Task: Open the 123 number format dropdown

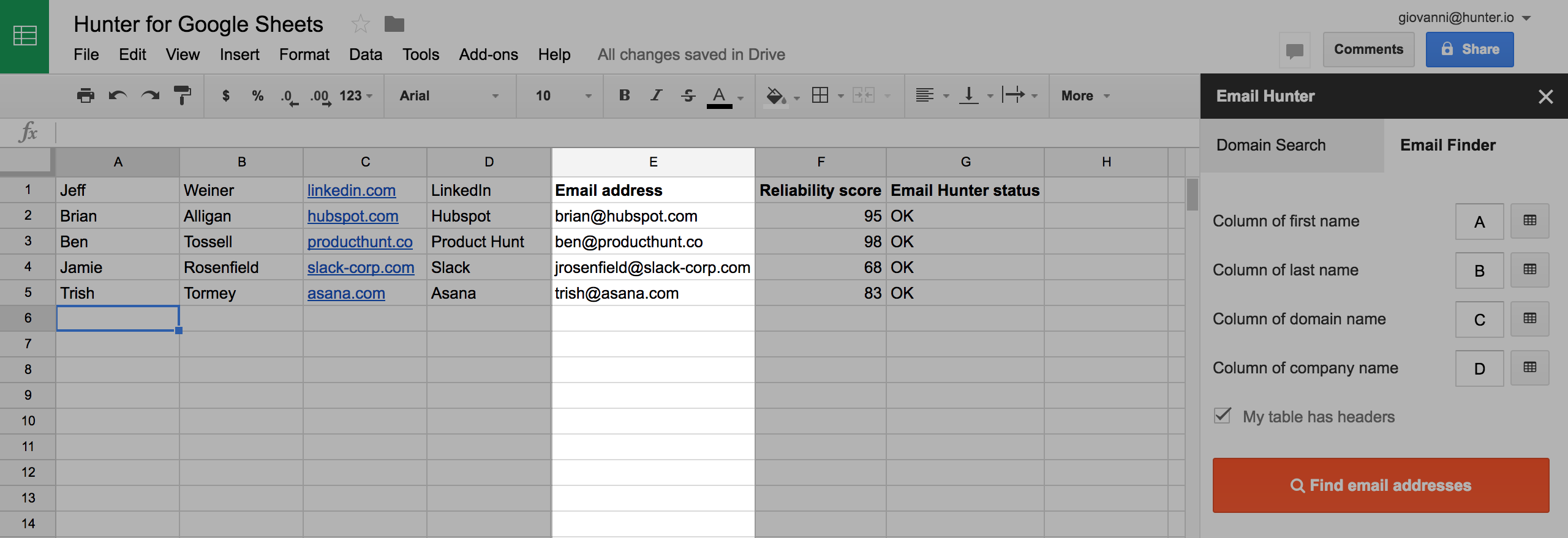Action: pyautogui.click(x=356, y=95)
